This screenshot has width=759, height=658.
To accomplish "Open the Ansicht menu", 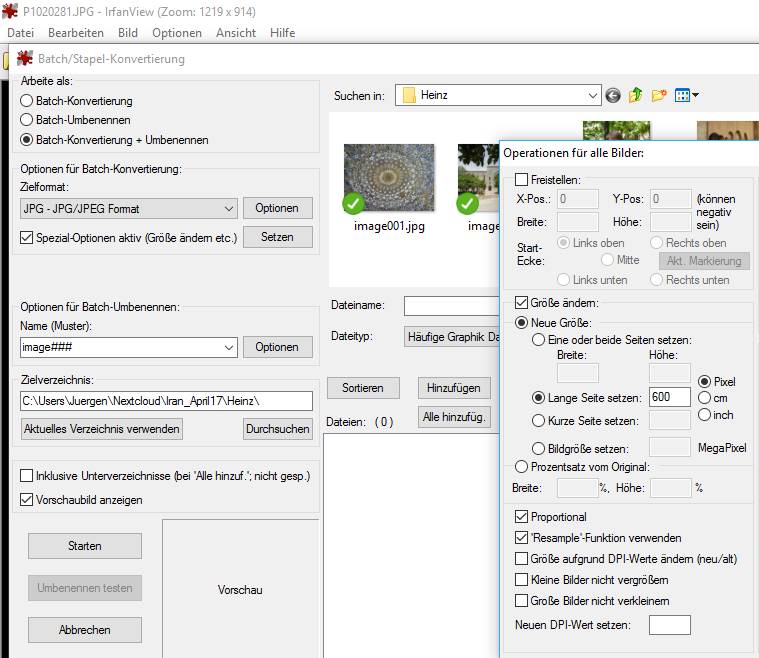I will point(236,33).
